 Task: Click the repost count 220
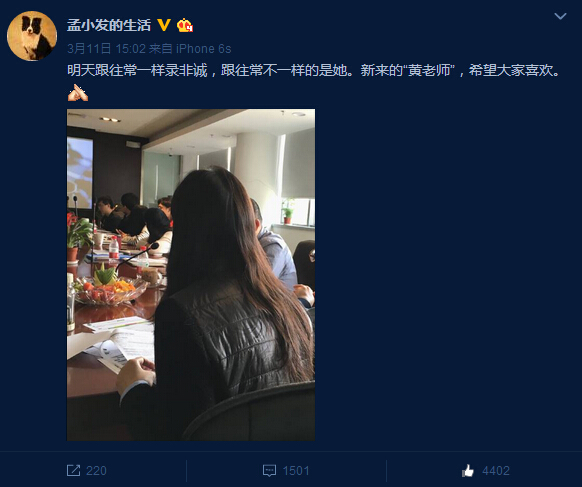[97, 471]
